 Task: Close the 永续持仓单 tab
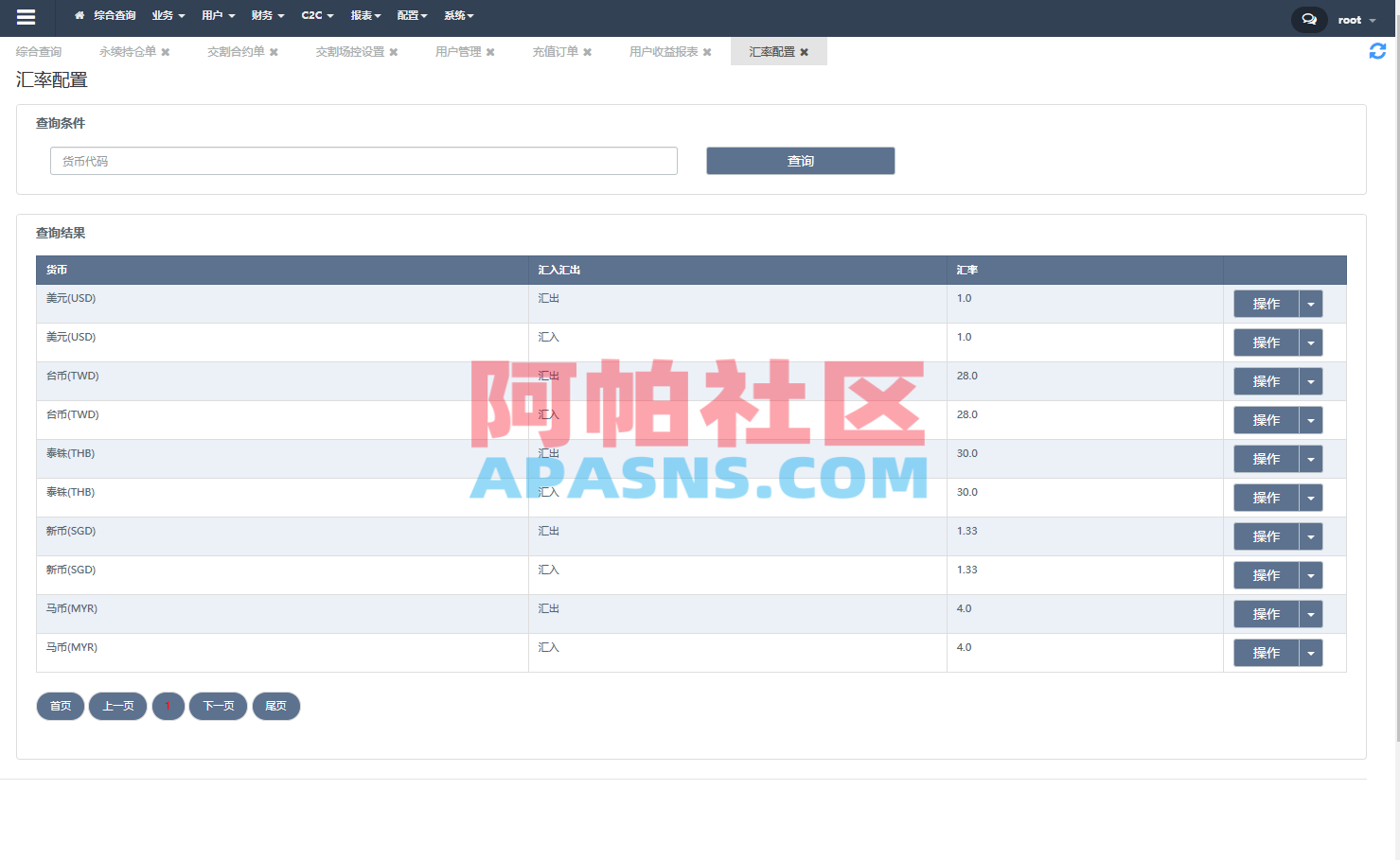pos(166,52)
